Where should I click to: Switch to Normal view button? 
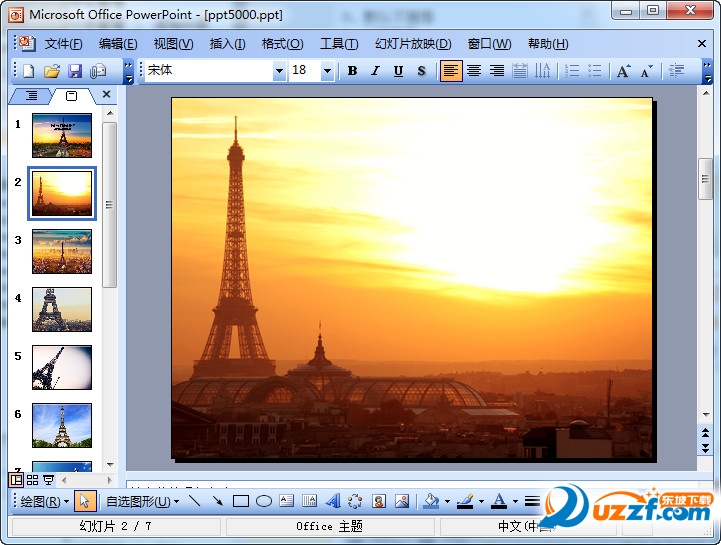16,480
